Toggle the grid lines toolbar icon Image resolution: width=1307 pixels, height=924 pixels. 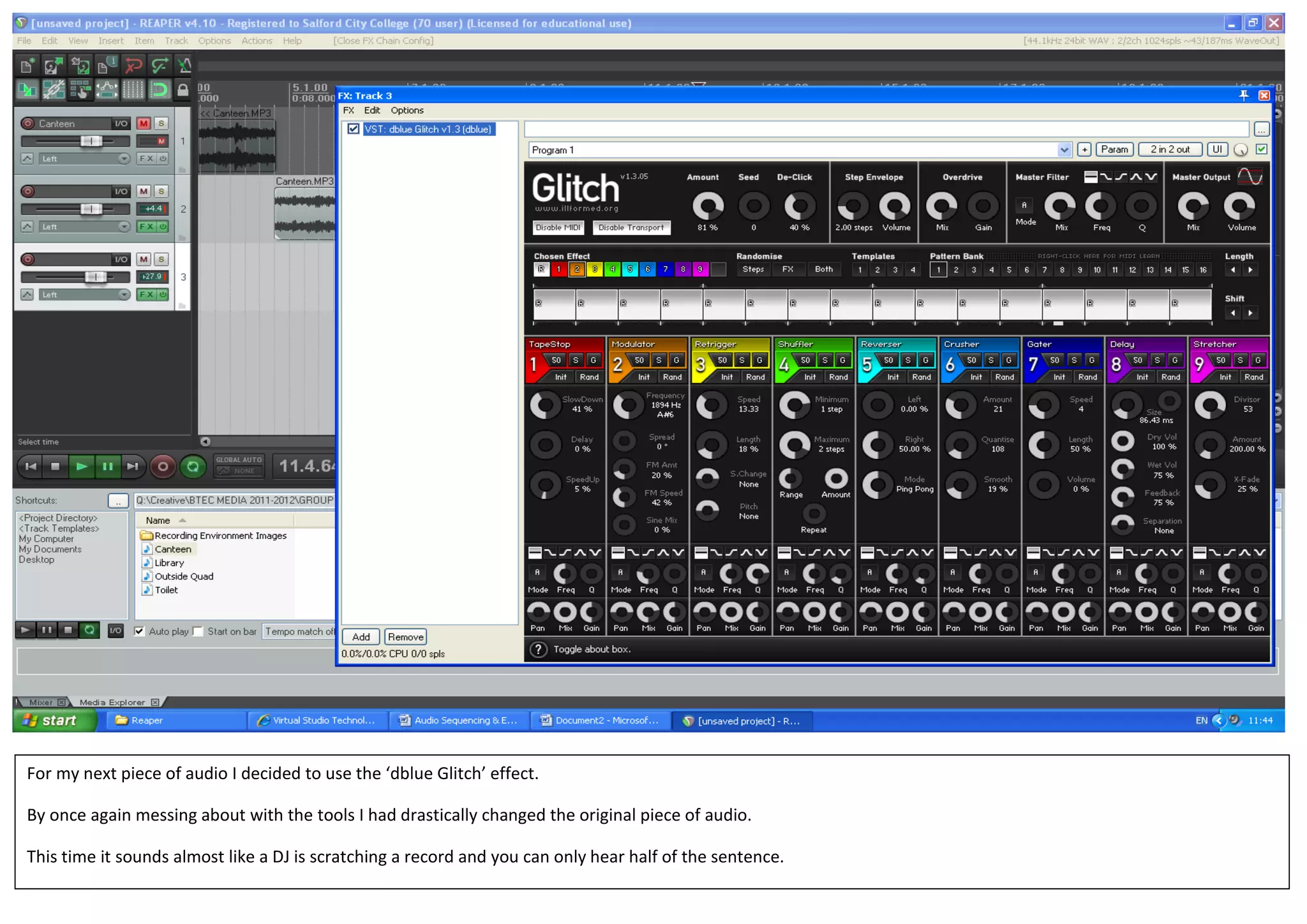point(133,90)
